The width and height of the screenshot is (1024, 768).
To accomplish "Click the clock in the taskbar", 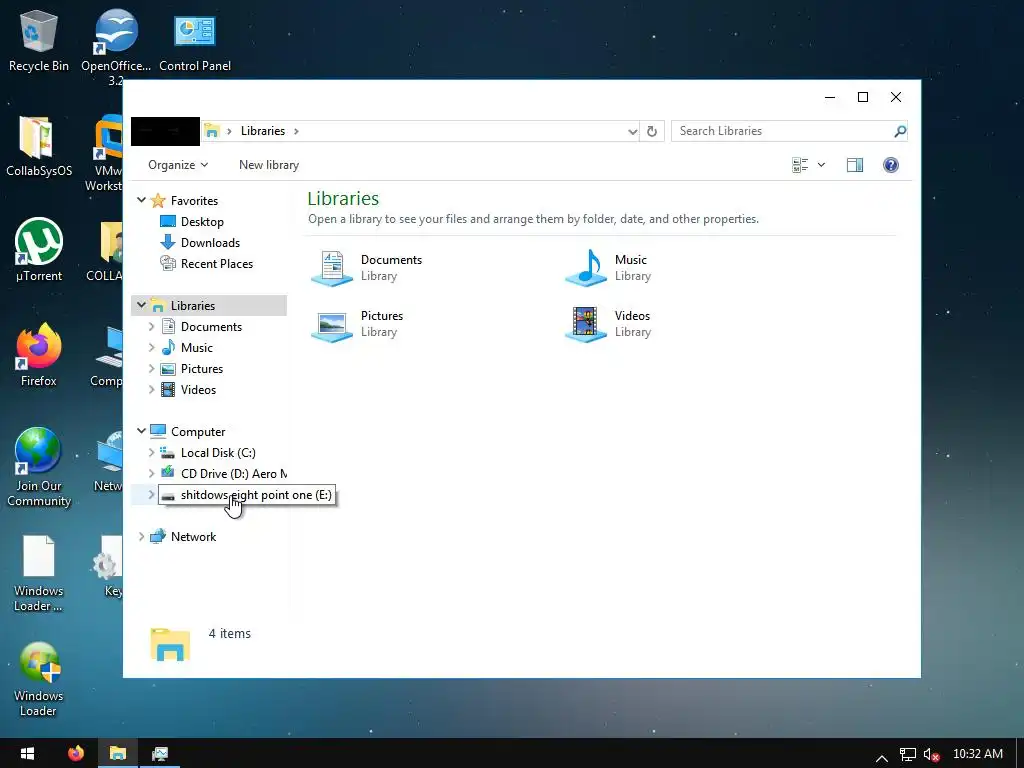I will (x=978, y=754).
